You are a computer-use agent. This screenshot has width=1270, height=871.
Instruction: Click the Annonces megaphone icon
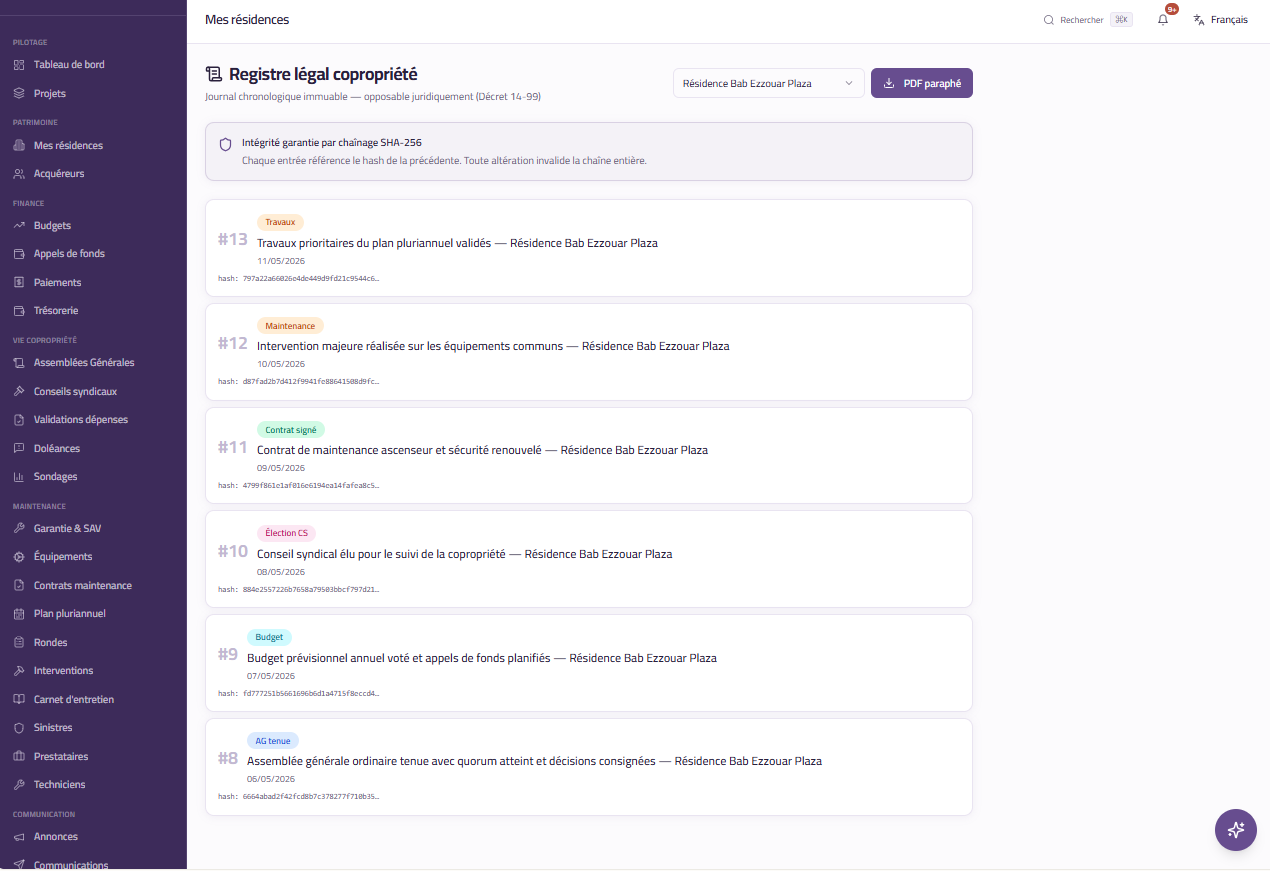point(19,837)
